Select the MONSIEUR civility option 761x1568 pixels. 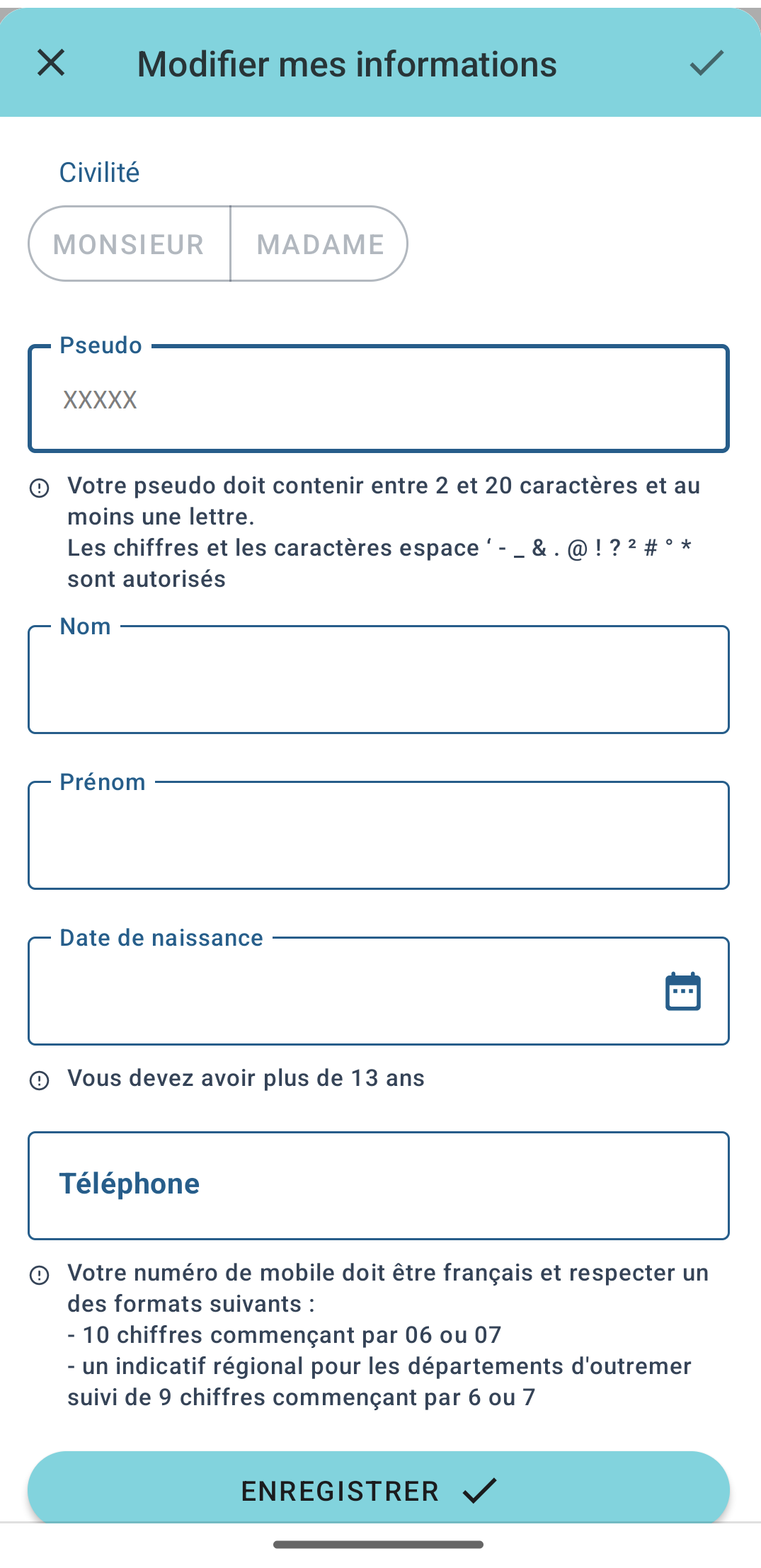tap(130, 244)
